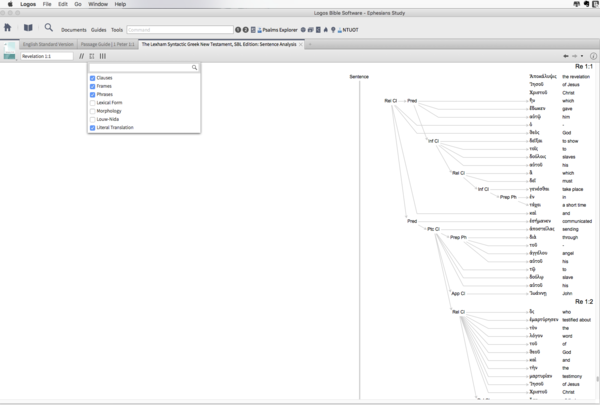Click the Command input box

(x=180, y=31)
